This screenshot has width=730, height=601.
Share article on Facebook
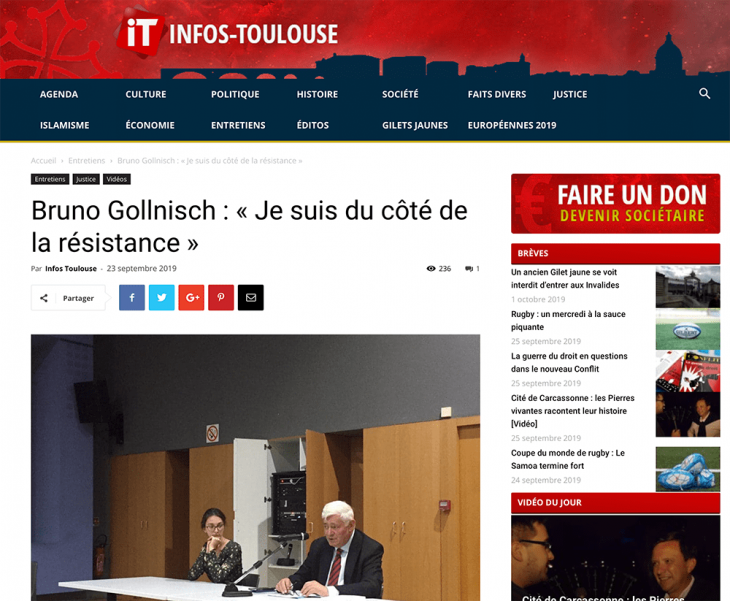point(132,297)
